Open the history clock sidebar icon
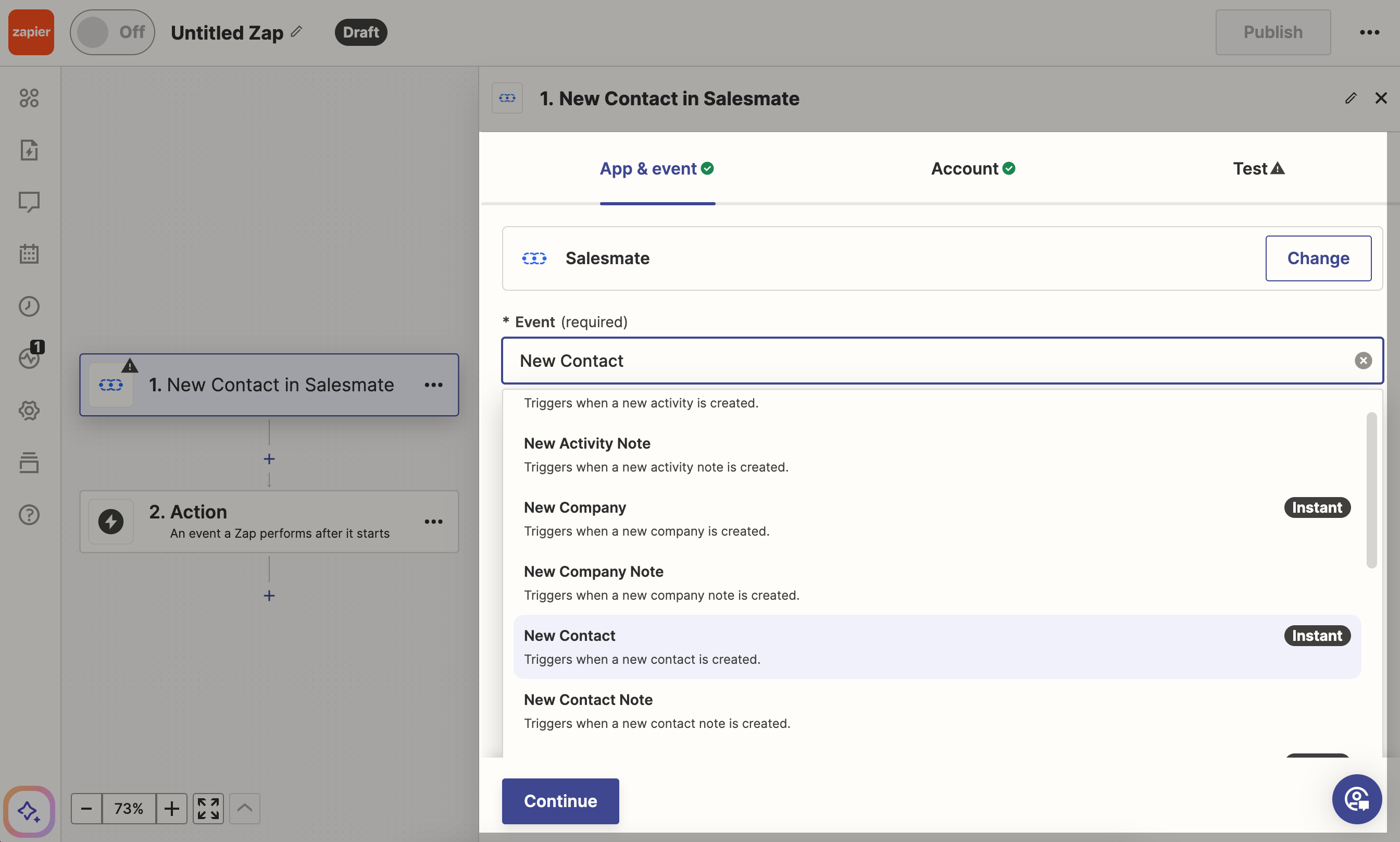Screen dimensions: 1400x842 (x=29, y=306)
